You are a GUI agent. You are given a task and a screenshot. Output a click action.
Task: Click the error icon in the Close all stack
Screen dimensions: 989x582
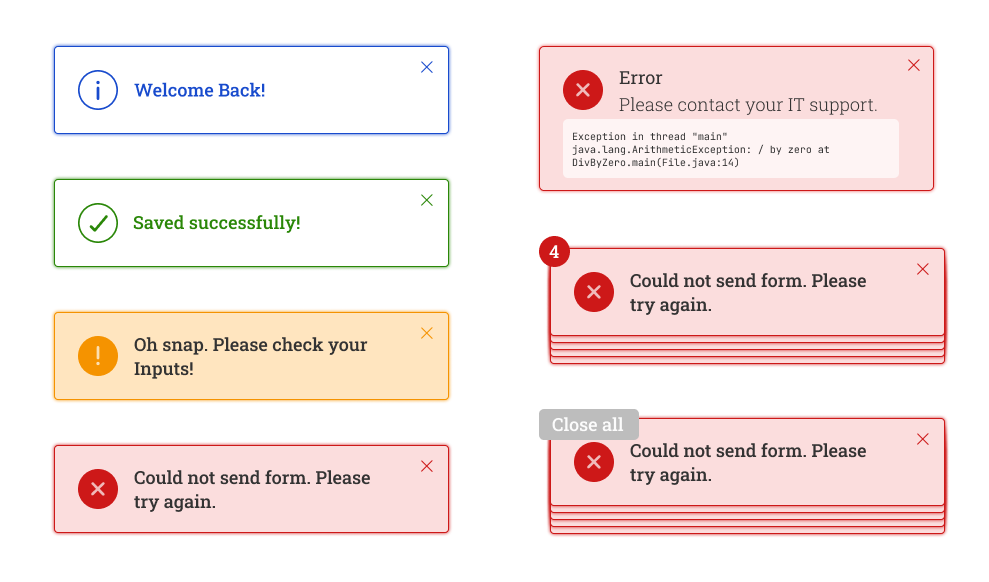[594, 462]
